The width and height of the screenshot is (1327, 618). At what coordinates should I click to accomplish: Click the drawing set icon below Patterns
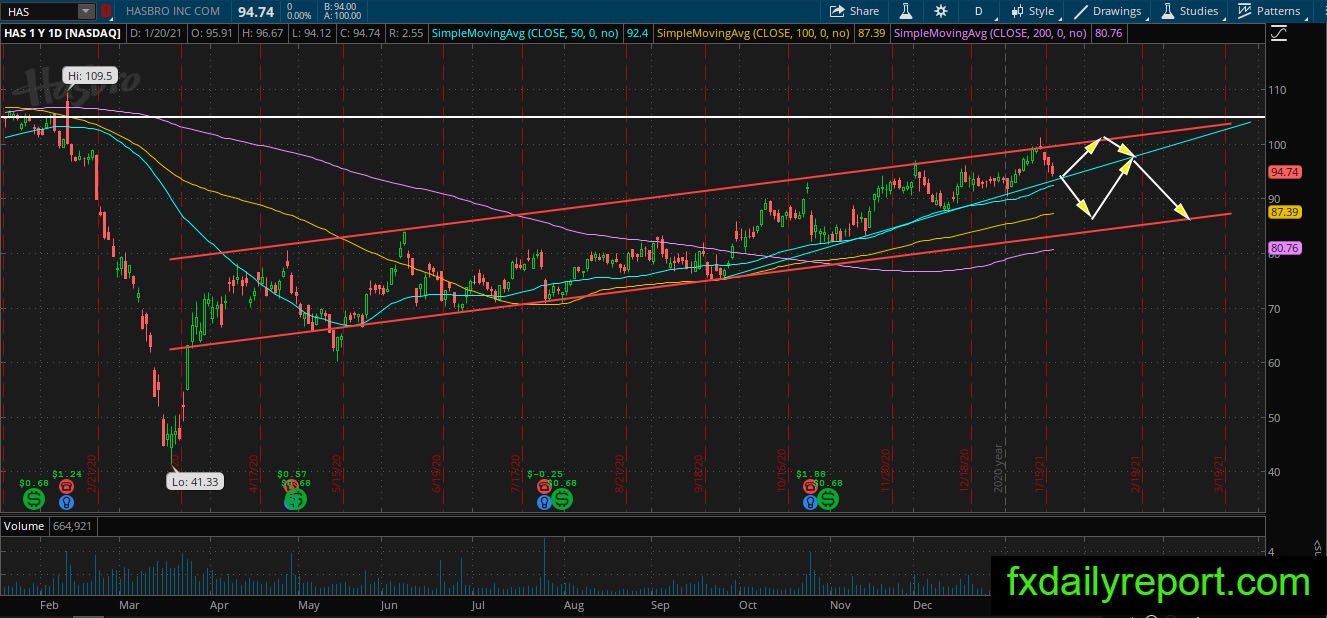click(x=1280, y=33)
